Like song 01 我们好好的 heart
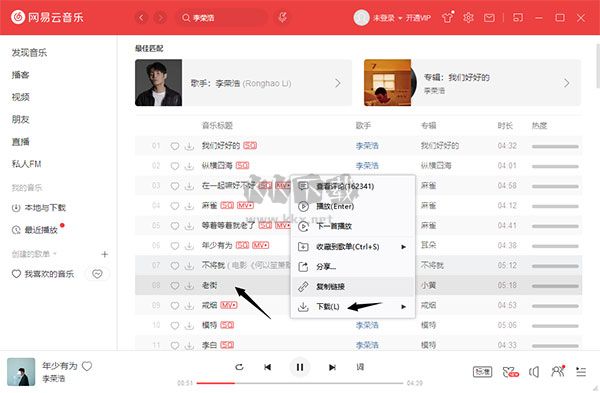The image size is (600, 393). pos(174,146)
